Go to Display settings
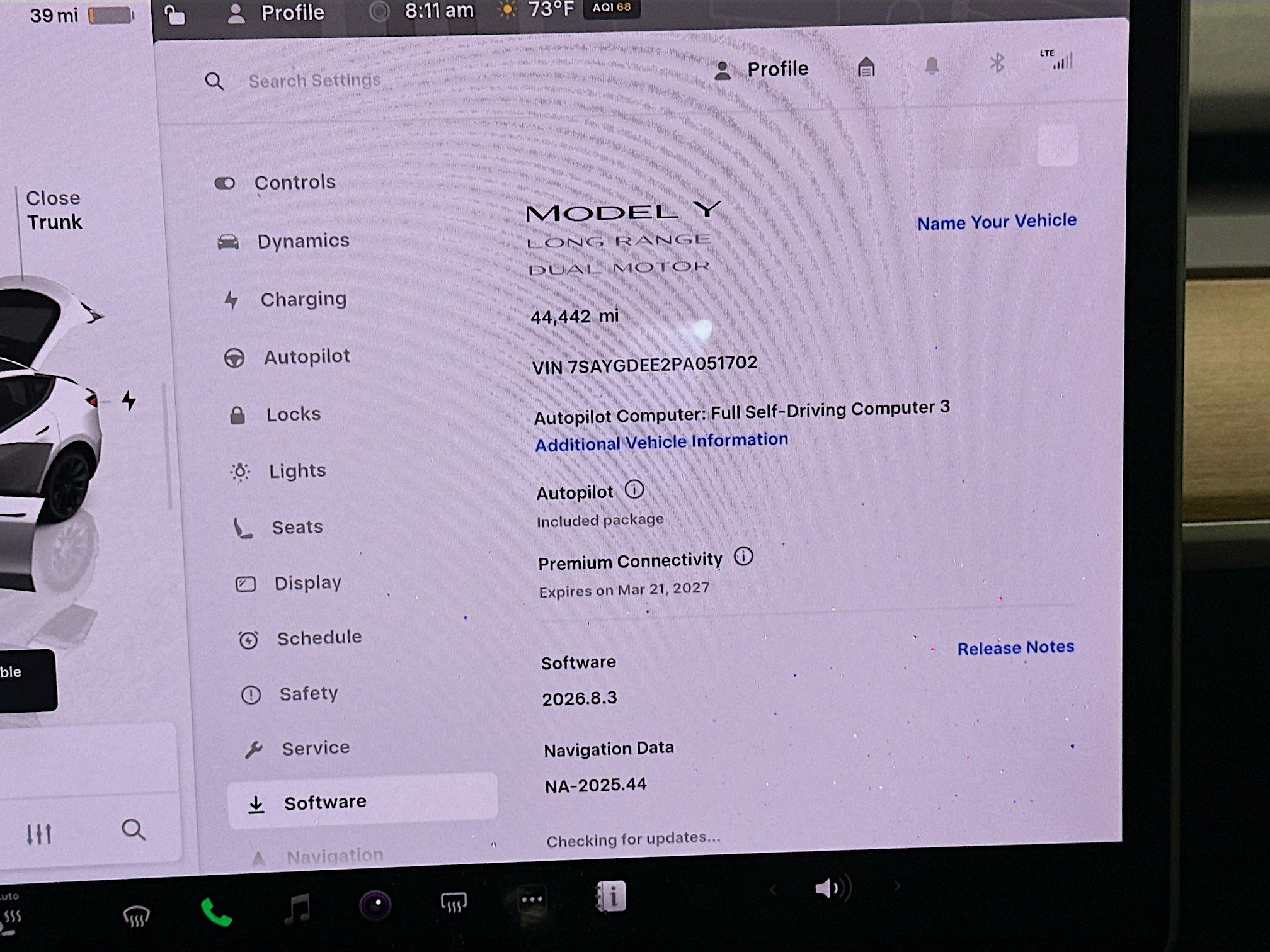Viewport: 1270px width, 952px height. [x=289, y=584]
